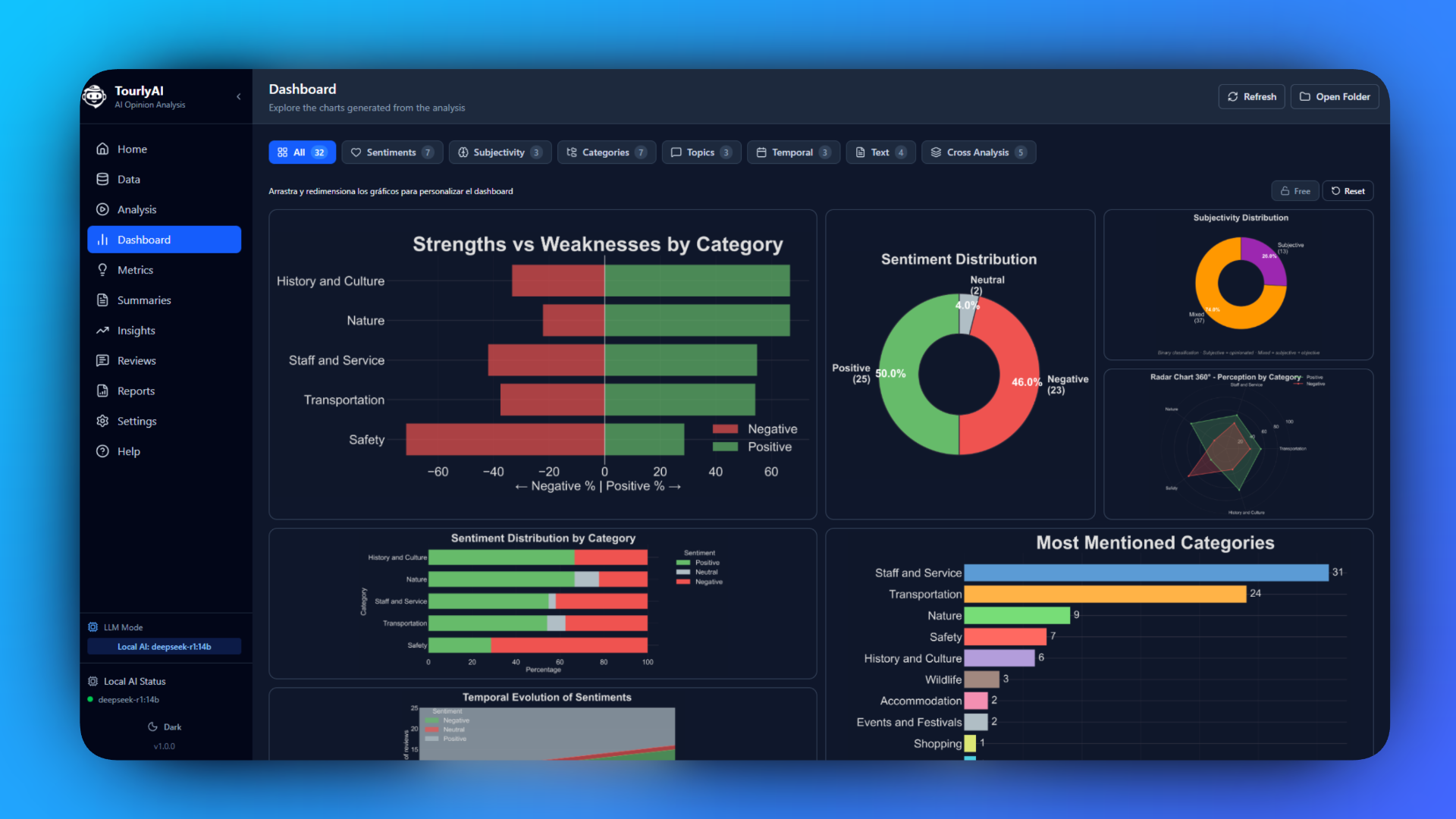The height and width of the screenshot is (819, 1456).
Task: Open Metrics from the sidebar
Action: tap(103, 270)
